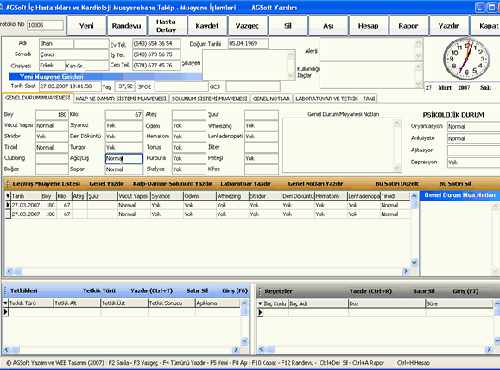Click the scroll-right arrow in Tetkikler grid
Viewport: 500px width, 370px height.
point(236,350)
